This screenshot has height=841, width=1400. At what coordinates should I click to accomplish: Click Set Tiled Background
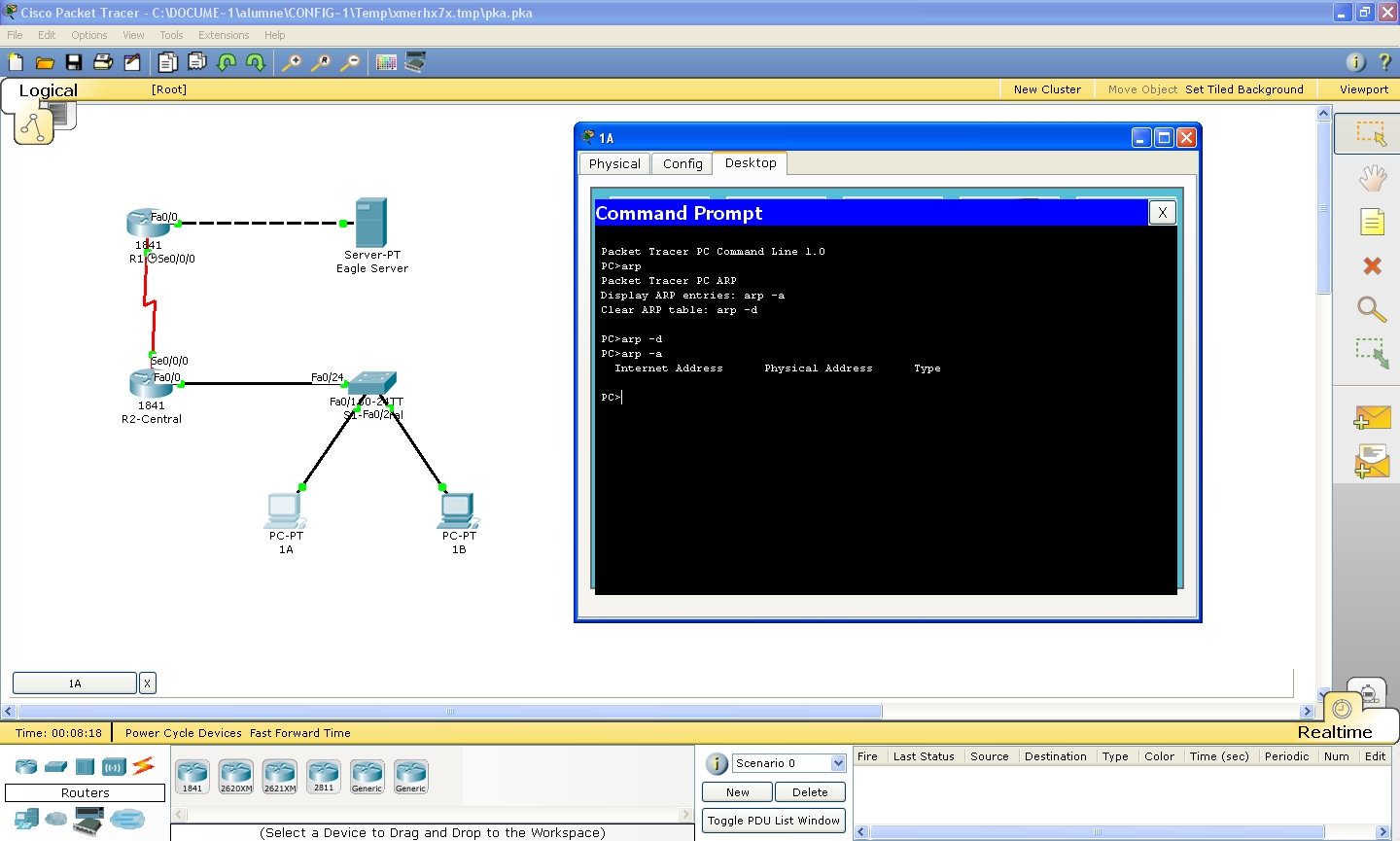(x=1244, y=88)
